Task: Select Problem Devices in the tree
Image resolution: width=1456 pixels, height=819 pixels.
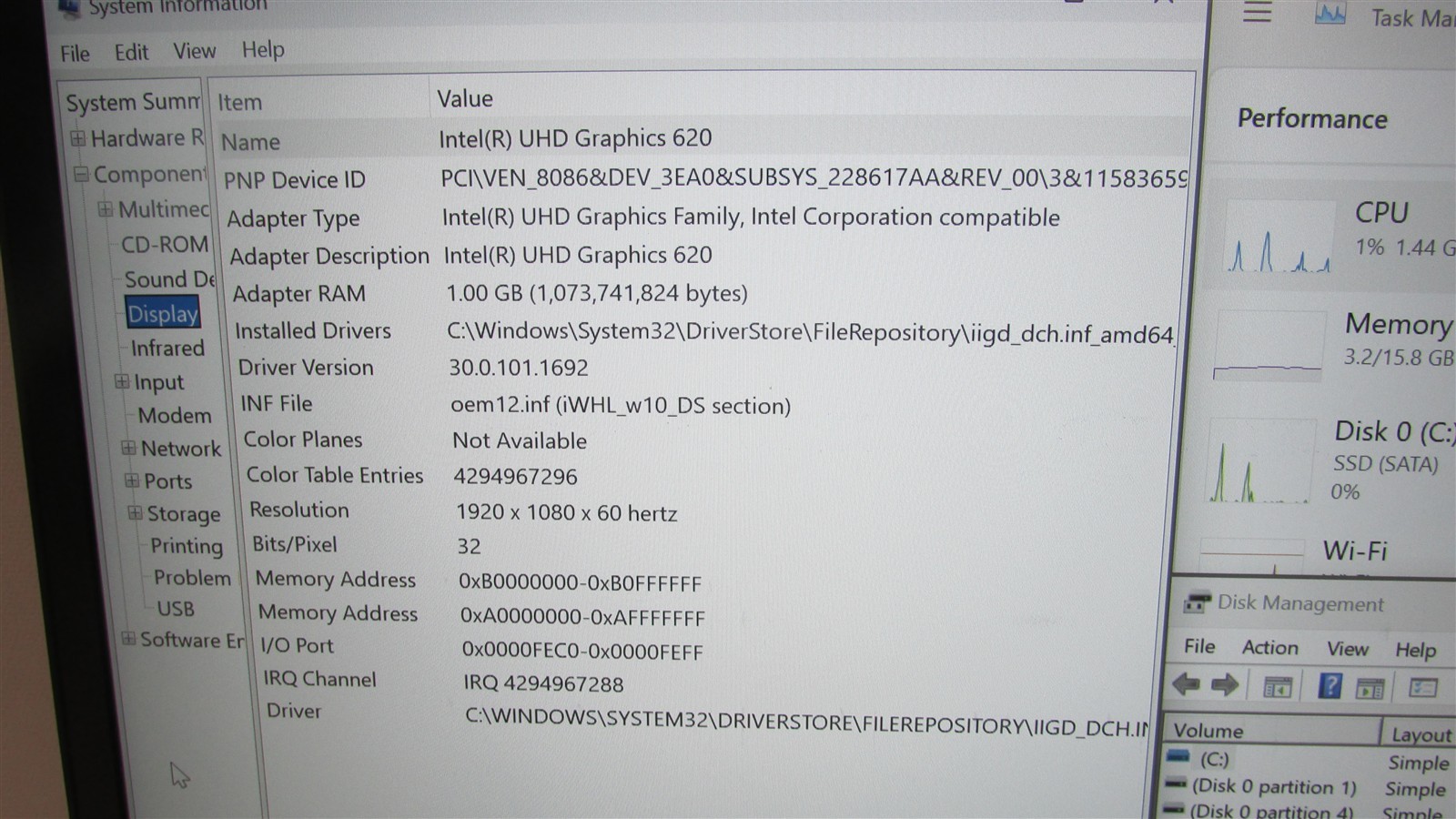Action: click(192, 578)
